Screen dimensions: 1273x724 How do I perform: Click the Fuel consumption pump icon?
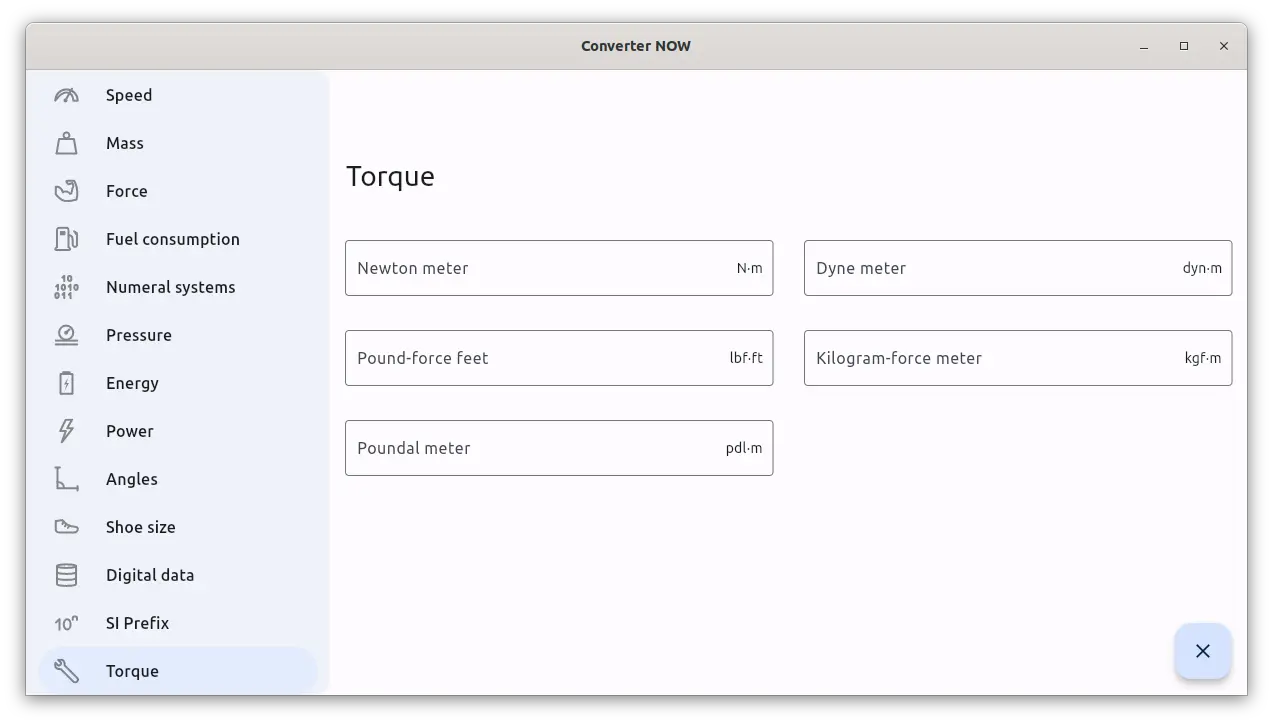click(x=66, y=239)
